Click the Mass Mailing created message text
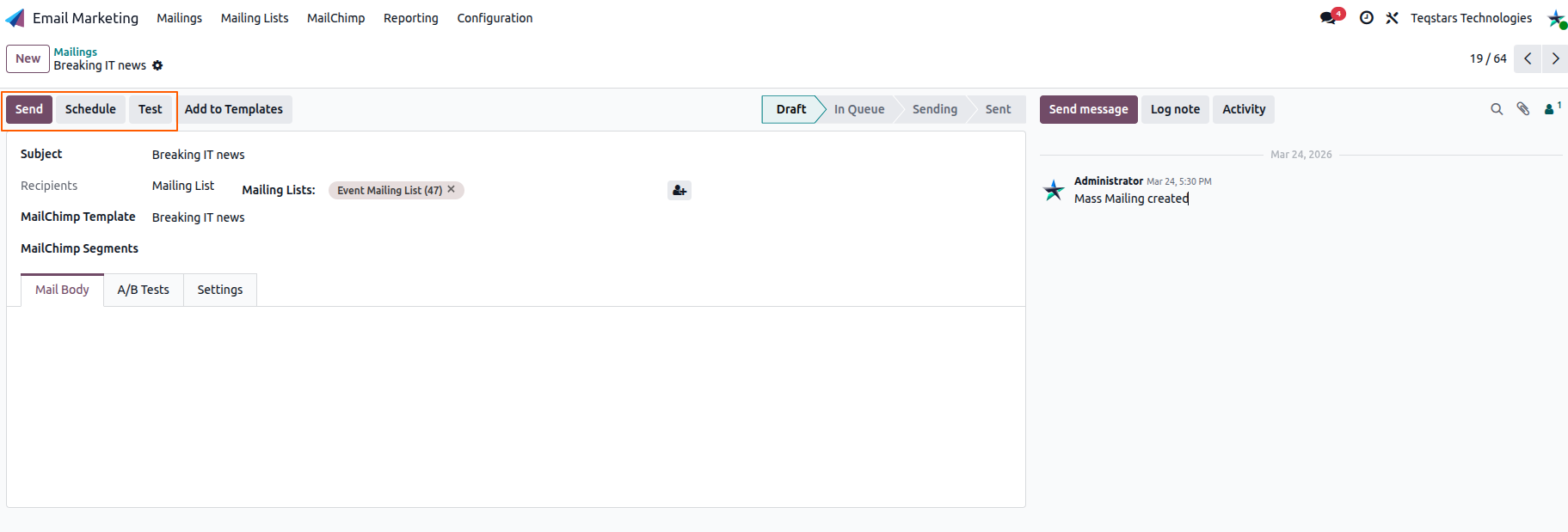 [x=1131, y=199]
